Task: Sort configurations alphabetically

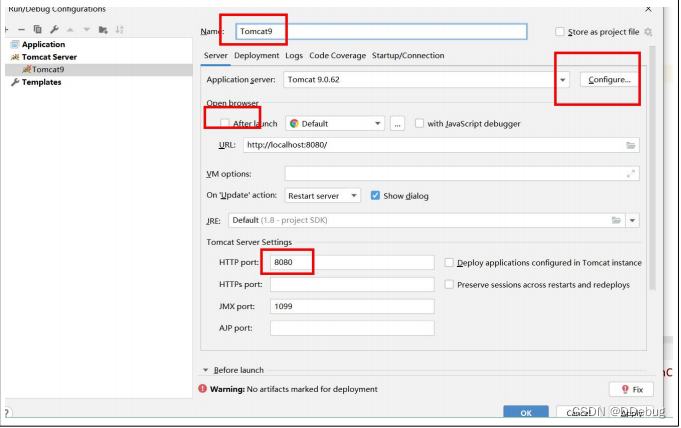Action: coord(119,30)
